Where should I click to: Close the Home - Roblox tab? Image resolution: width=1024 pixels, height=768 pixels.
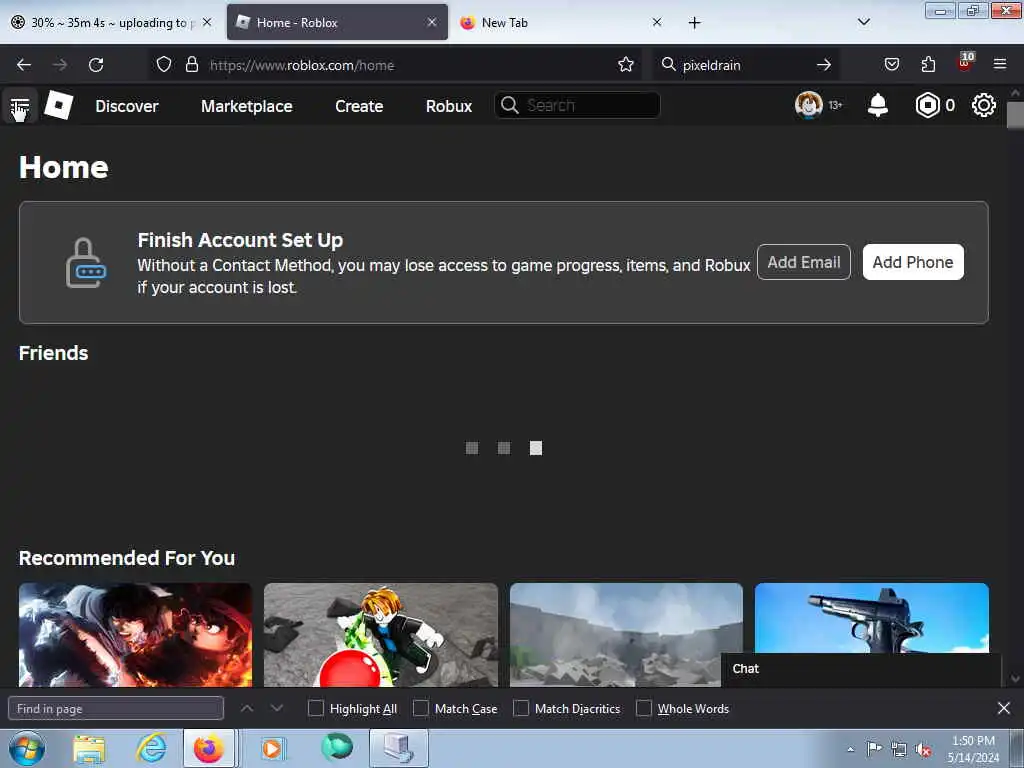[x=432, y=22]
